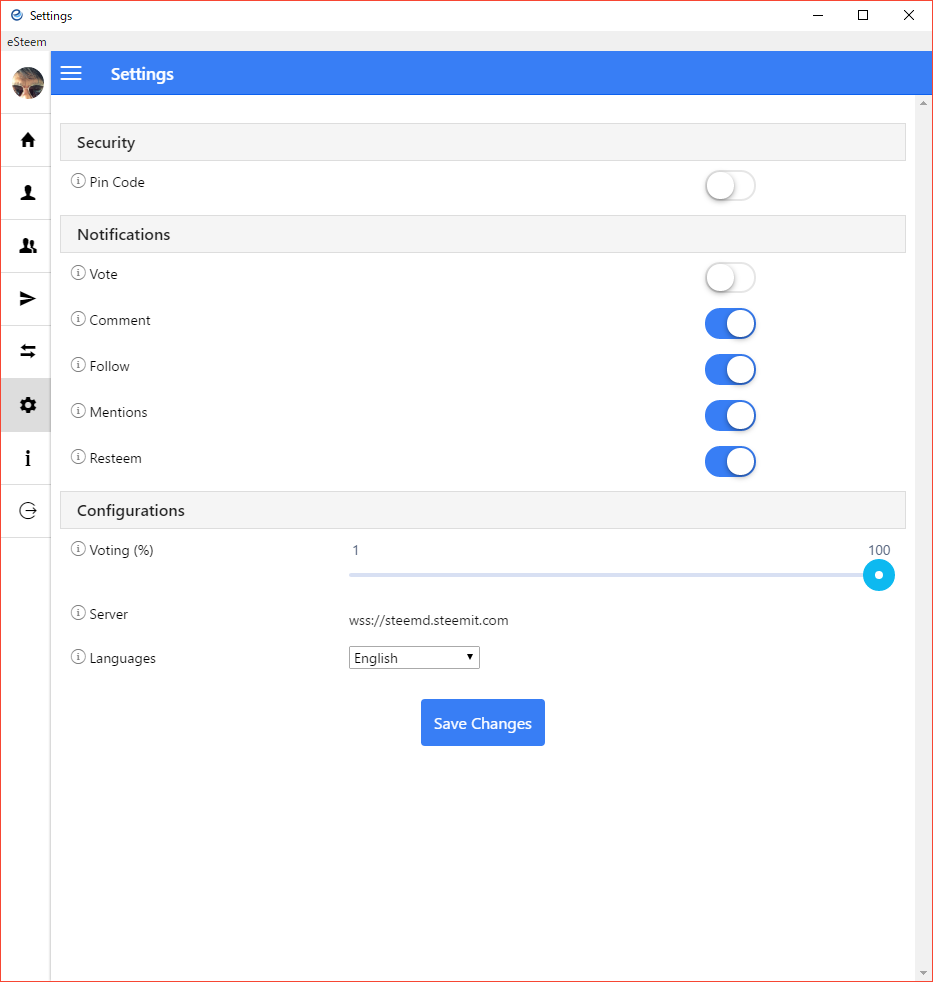This screenshot has height=982, width=933.
Task: Open the Languages dropdown
Action: 414,658
